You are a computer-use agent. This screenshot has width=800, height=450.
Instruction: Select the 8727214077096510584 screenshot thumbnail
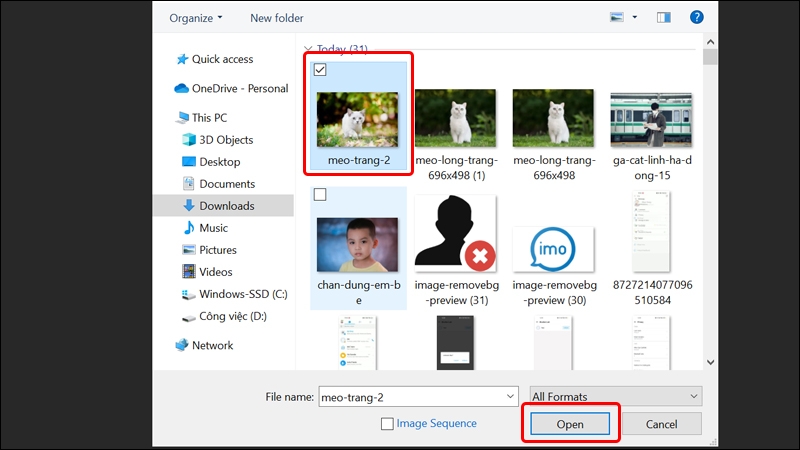click(651, 232)
